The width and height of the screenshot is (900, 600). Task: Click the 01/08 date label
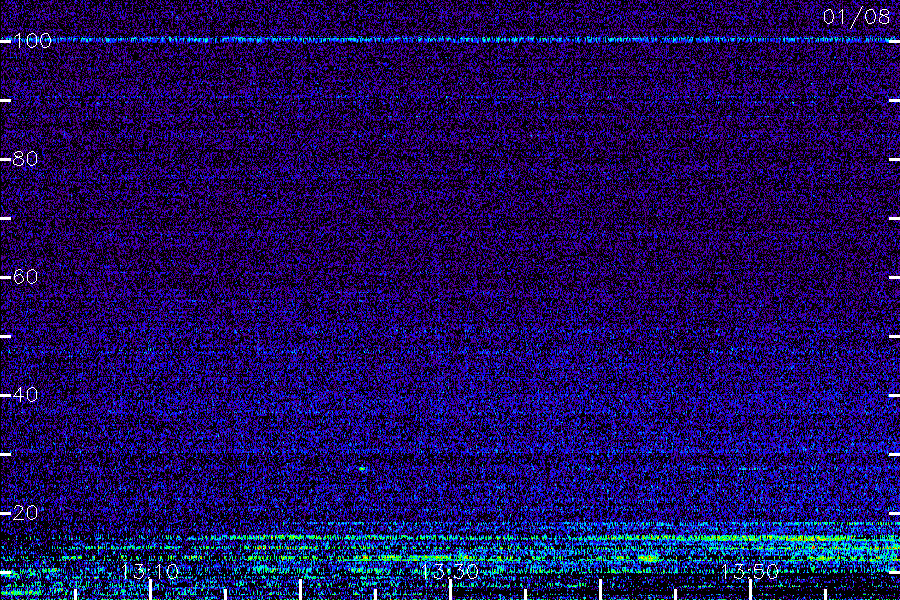pos(856,17)
